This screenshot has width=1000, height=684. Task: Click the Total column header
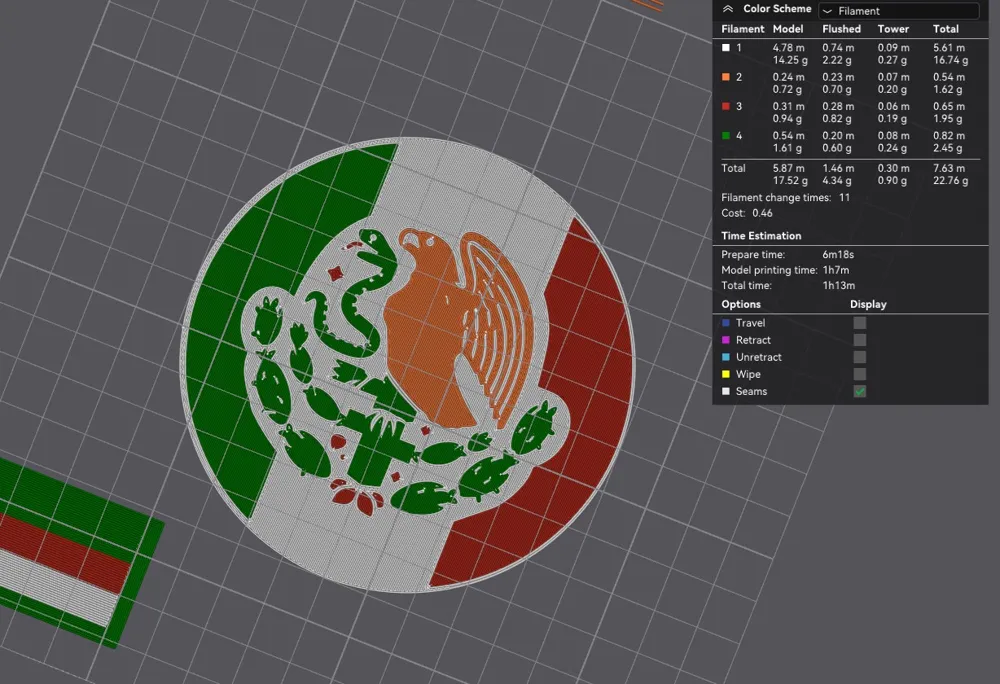tap(946, 29)
